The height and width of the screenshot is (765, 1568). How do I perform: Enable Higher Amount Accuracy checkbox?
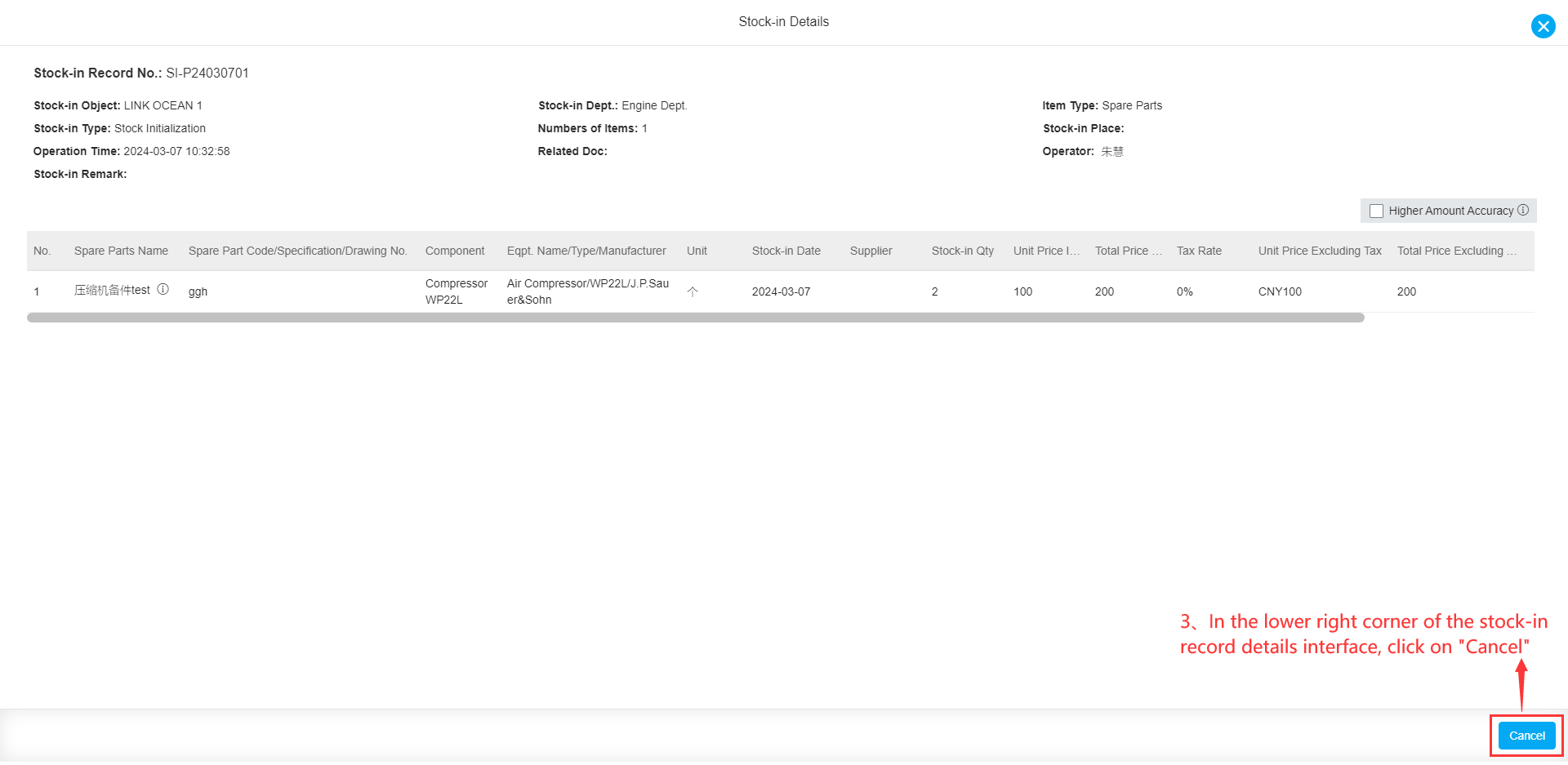tap(1376, 211)
